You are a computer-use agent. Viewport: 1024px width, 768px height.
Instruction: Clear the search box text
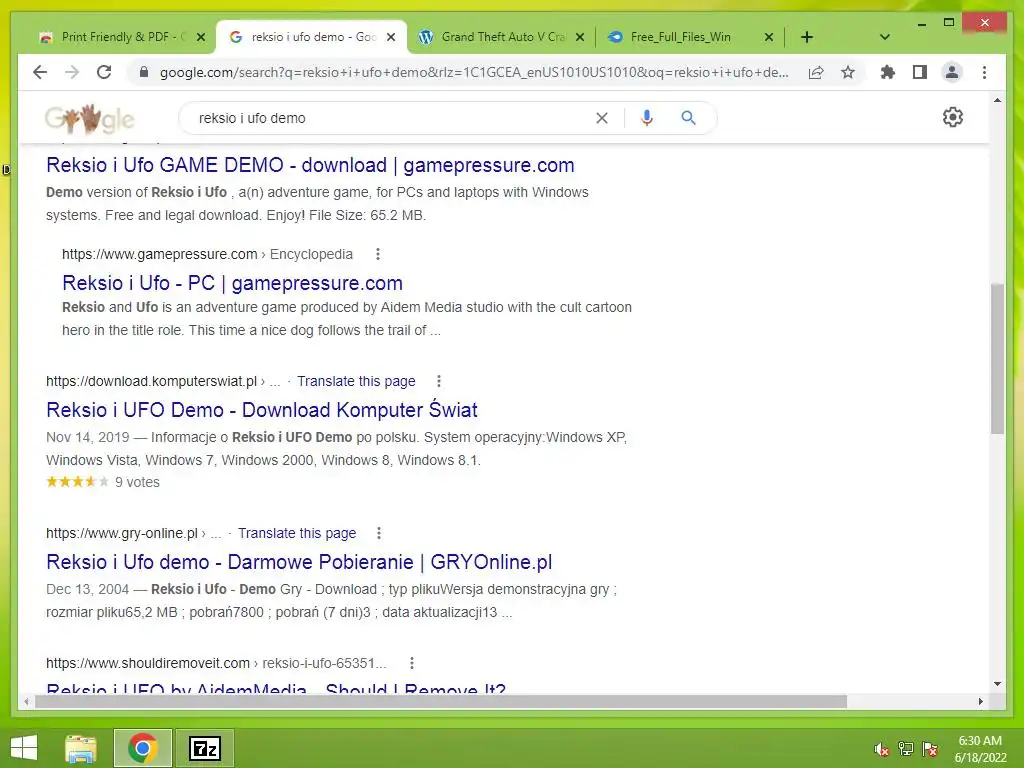point(601,118)
